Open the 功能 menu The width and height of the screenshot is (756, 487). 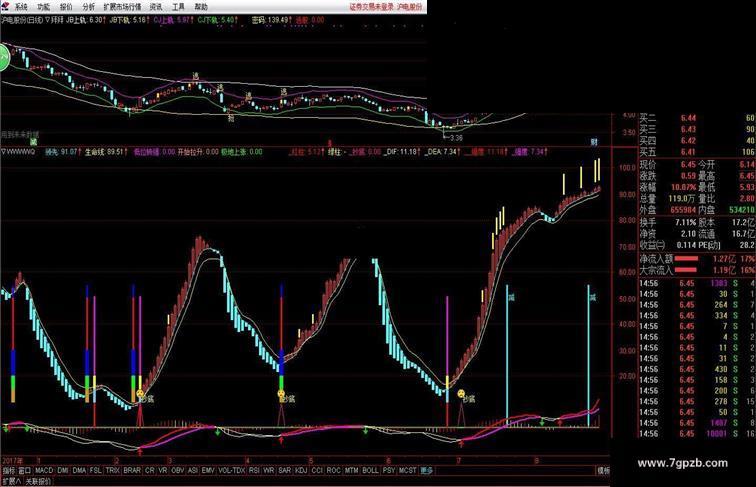[x=43, y=7]
